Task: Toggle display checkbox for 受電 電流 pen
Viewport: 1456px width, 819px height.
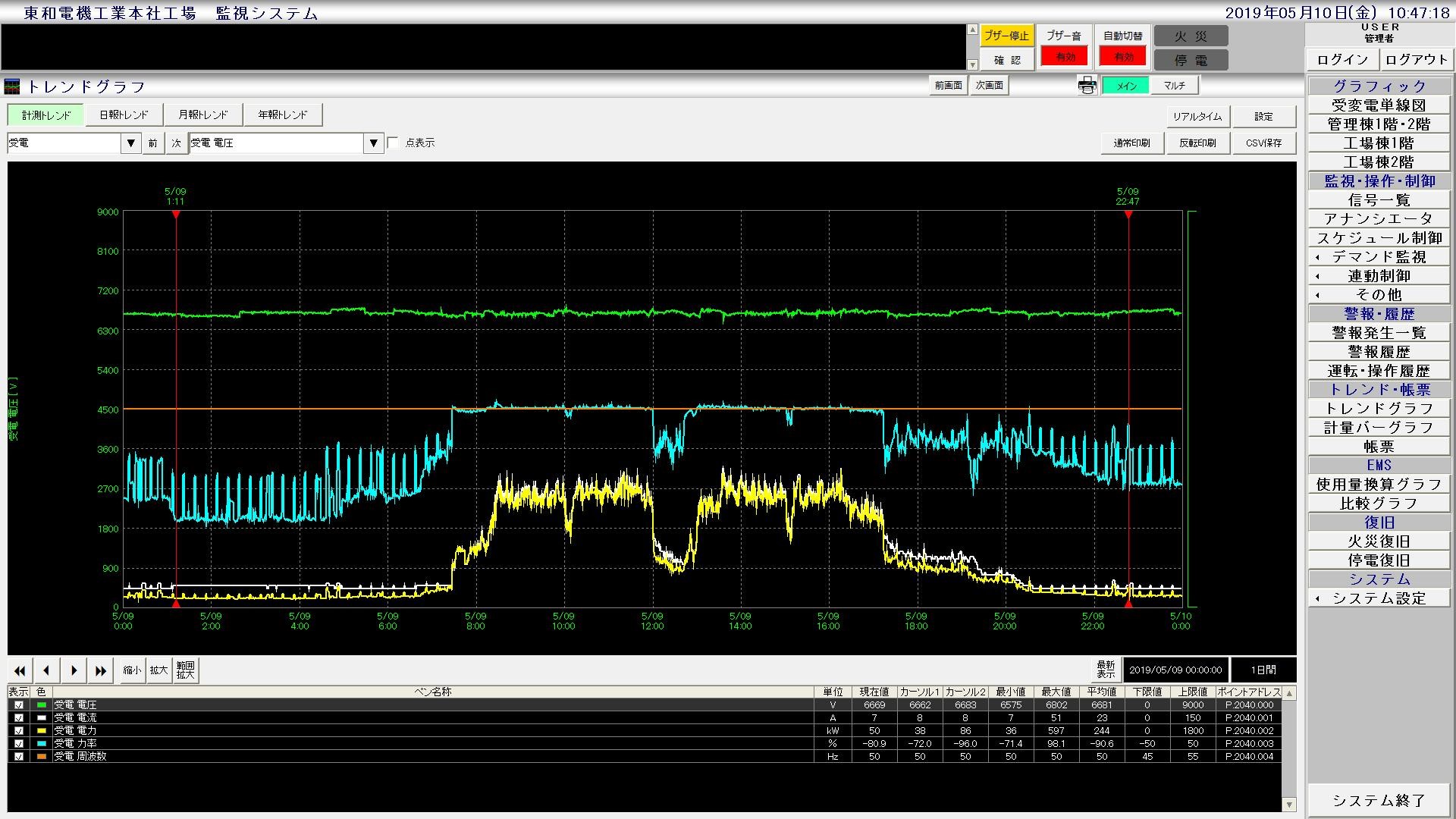Action: pos(19,718)
